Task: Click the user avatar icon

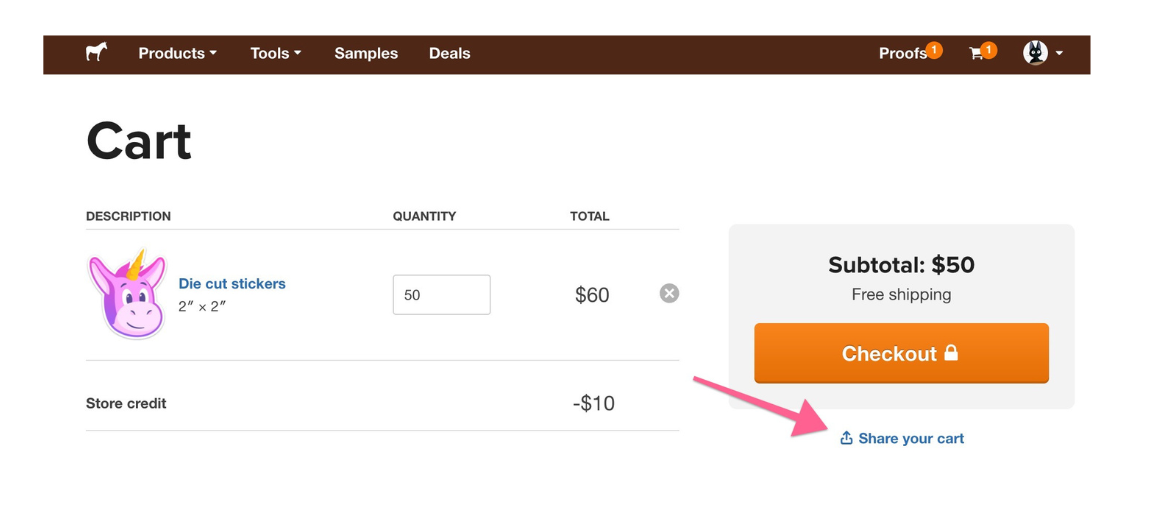Action: coord(1035,53)
